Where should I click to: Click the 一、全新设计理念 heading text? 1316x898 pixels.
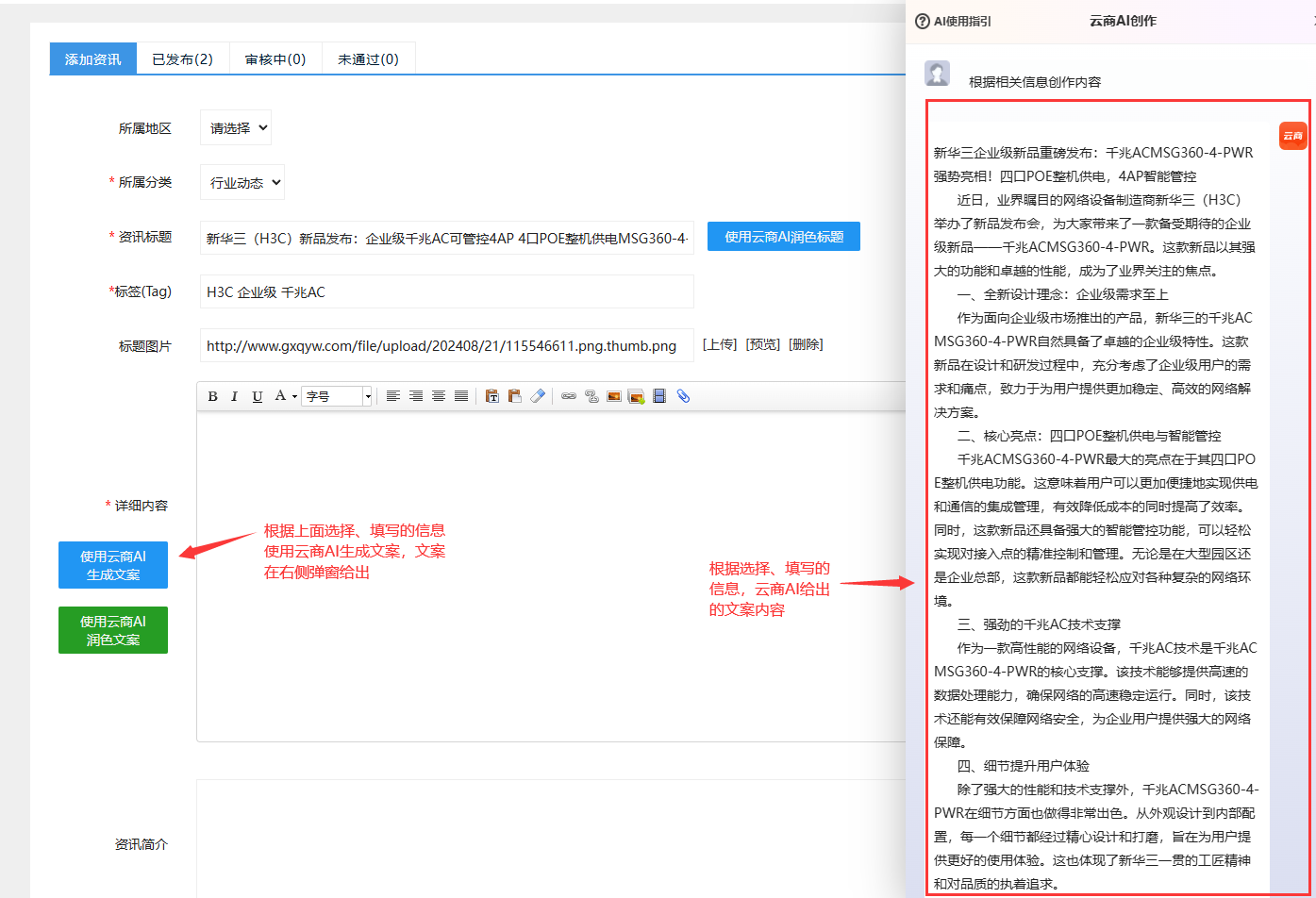(x=1062, y=294)
